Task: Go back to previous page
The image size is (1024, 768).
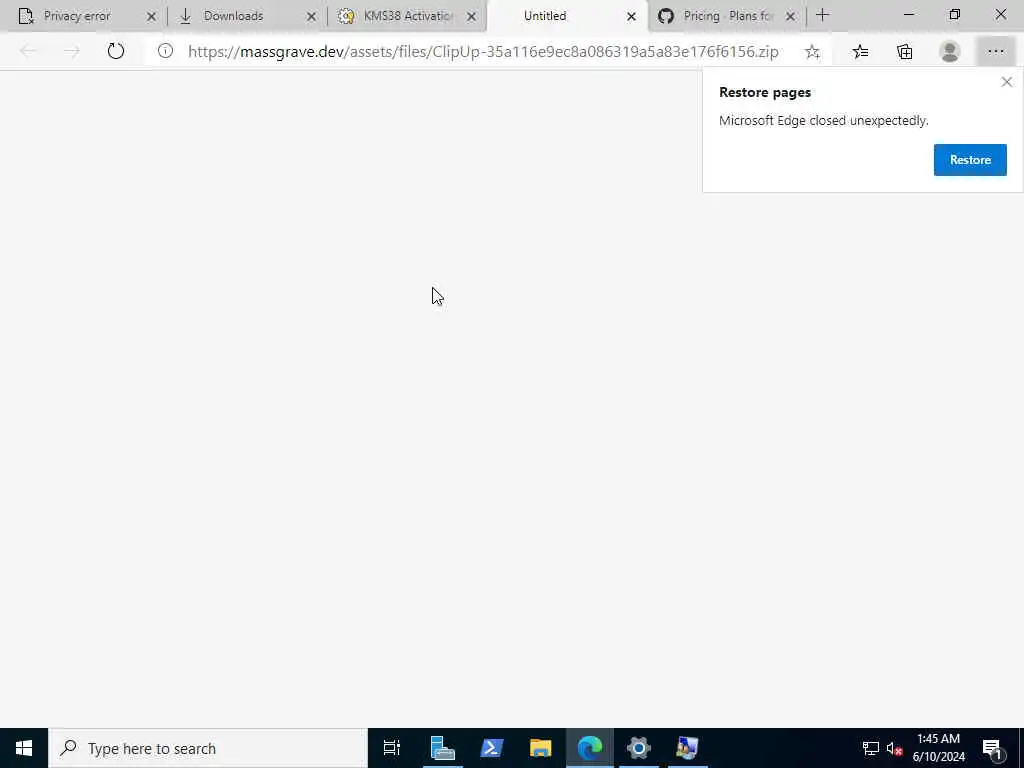Action: coord(28,51)
